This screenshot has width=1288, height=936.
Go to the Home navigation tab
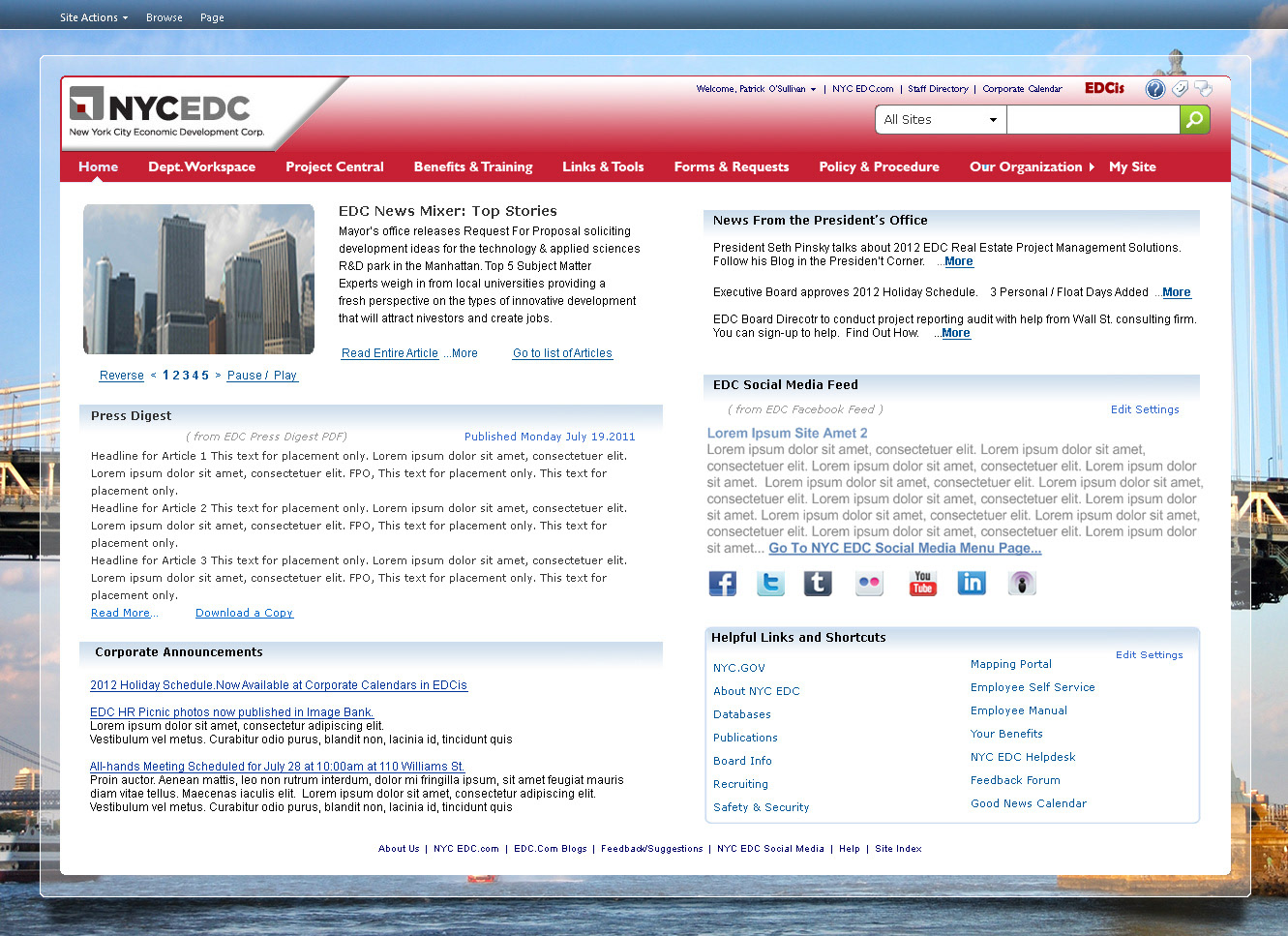point(99,166)
